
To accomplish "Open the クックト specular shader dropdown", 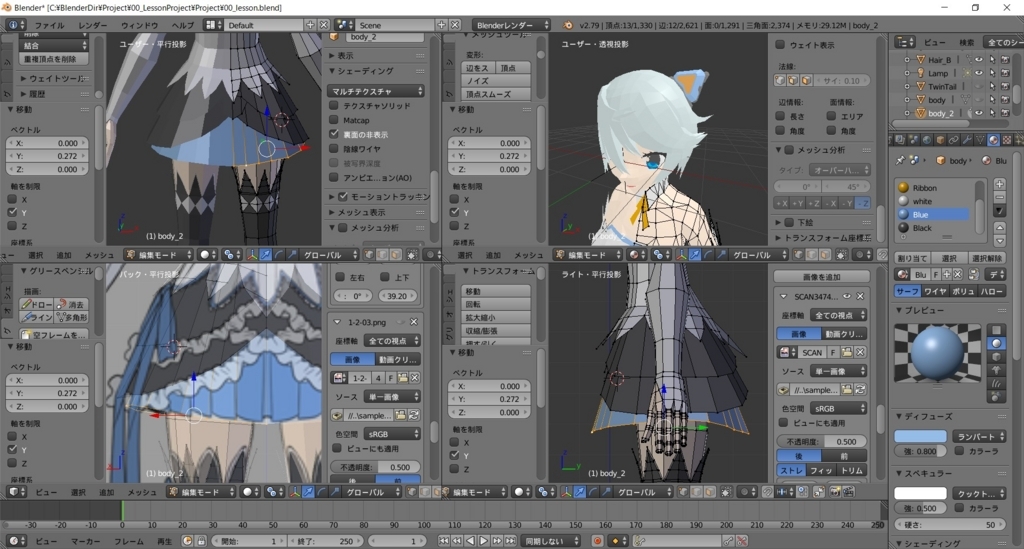I will coord(978,493).
